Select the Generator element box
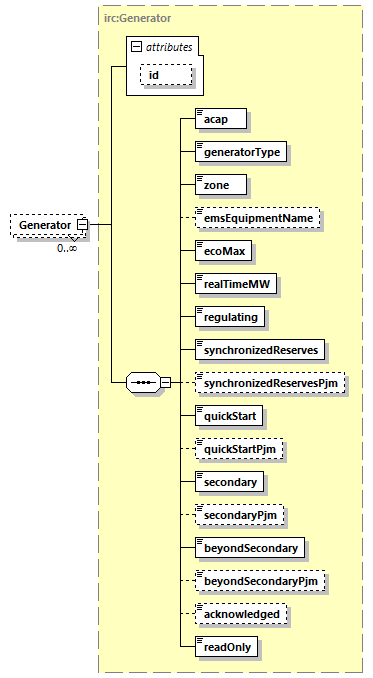The width and height of the screenshot is (373, 678). point(47,225)
